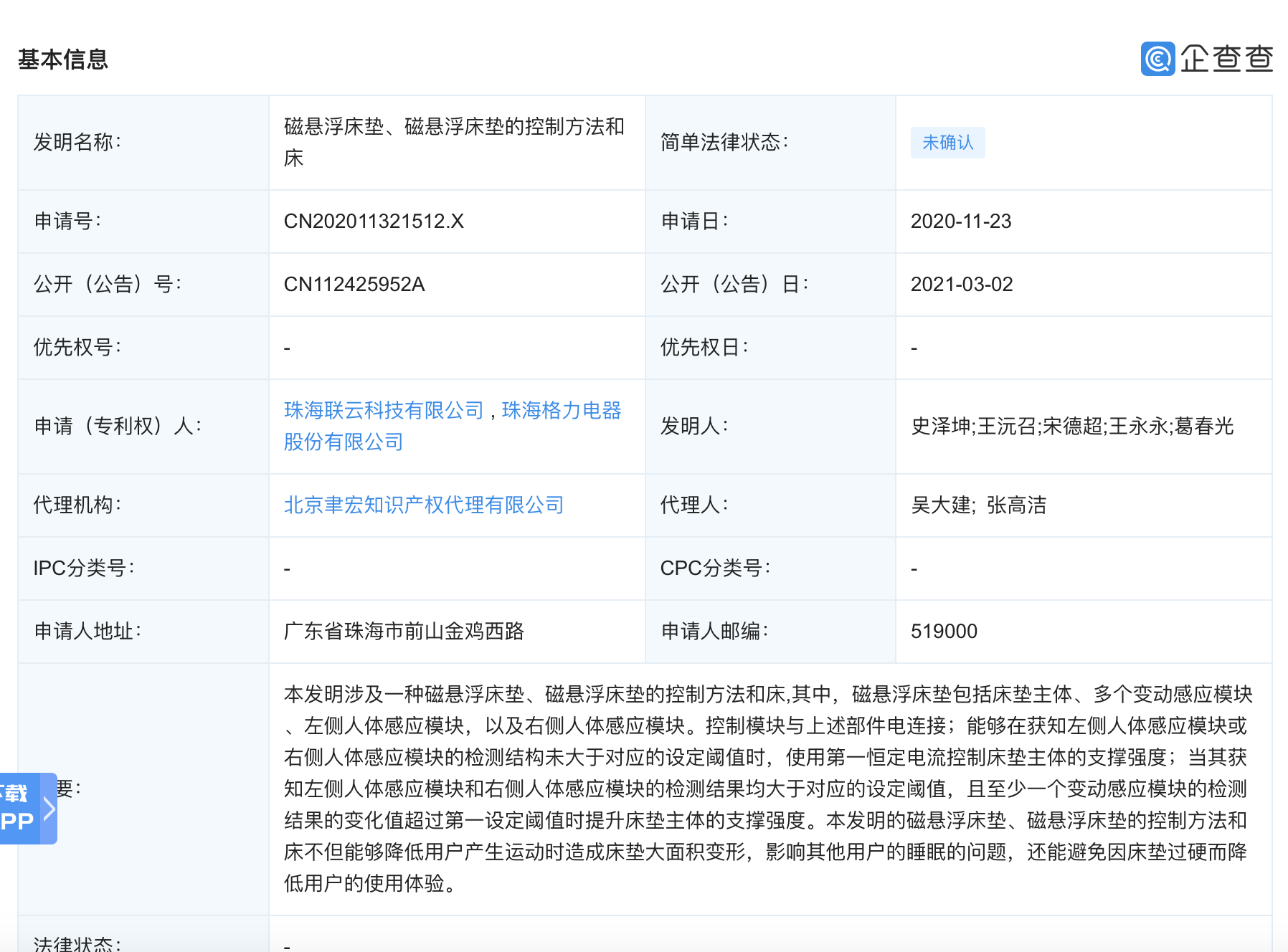Click the inventor names starting with 史泽坤
1288x952 pixels.
[x=1071, y=427]
